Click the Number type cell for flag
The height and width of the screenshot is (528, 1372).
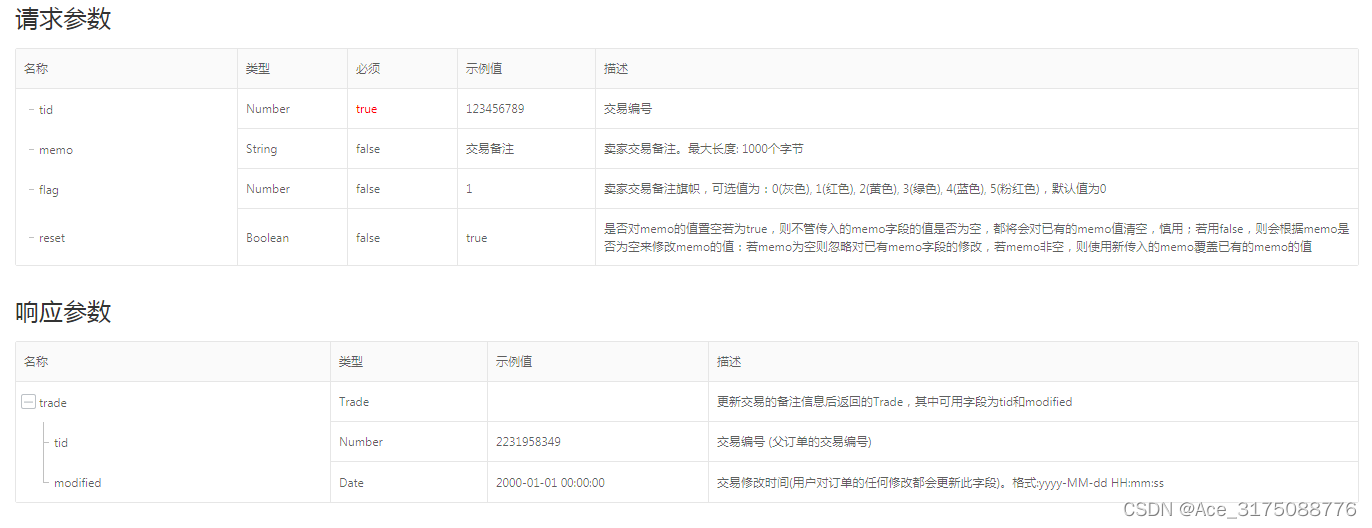pos(268,189)
